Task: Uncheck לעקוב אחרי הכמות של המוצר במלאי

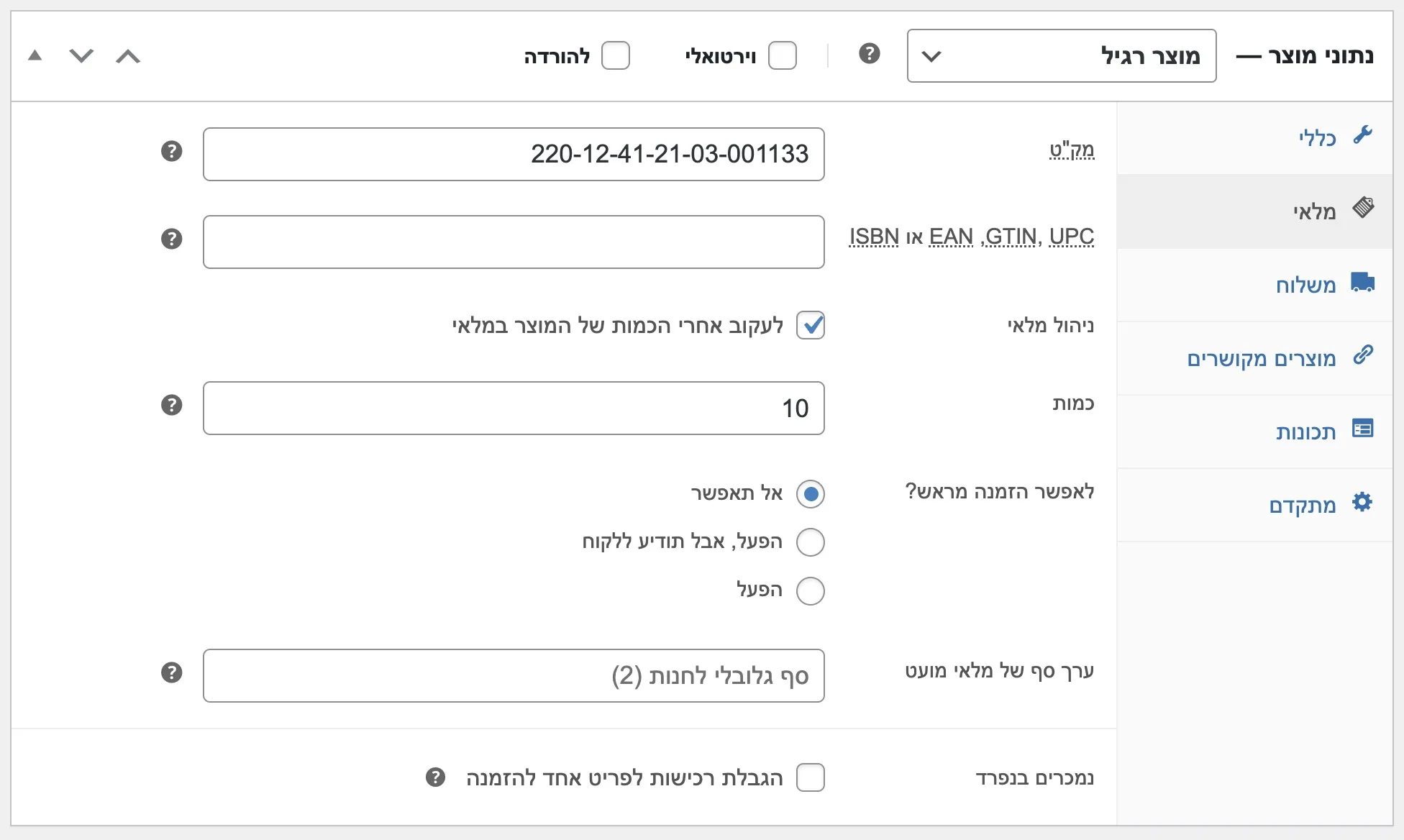Action: pos(811,325)
